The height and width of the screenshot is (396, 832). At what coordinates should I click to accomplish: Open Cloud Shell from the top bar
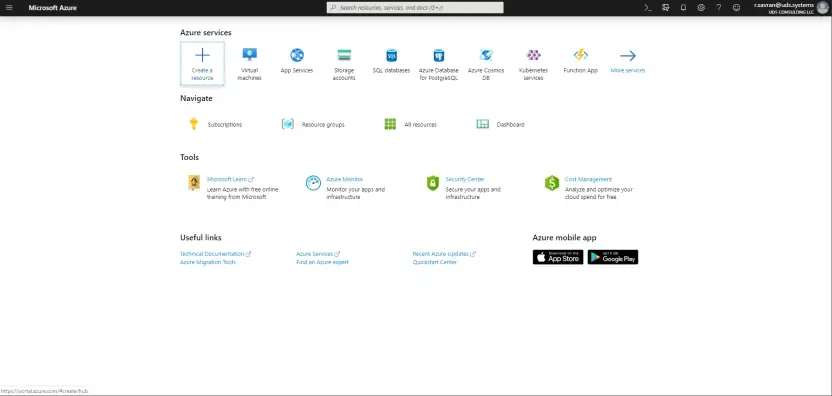coord(647,8)
